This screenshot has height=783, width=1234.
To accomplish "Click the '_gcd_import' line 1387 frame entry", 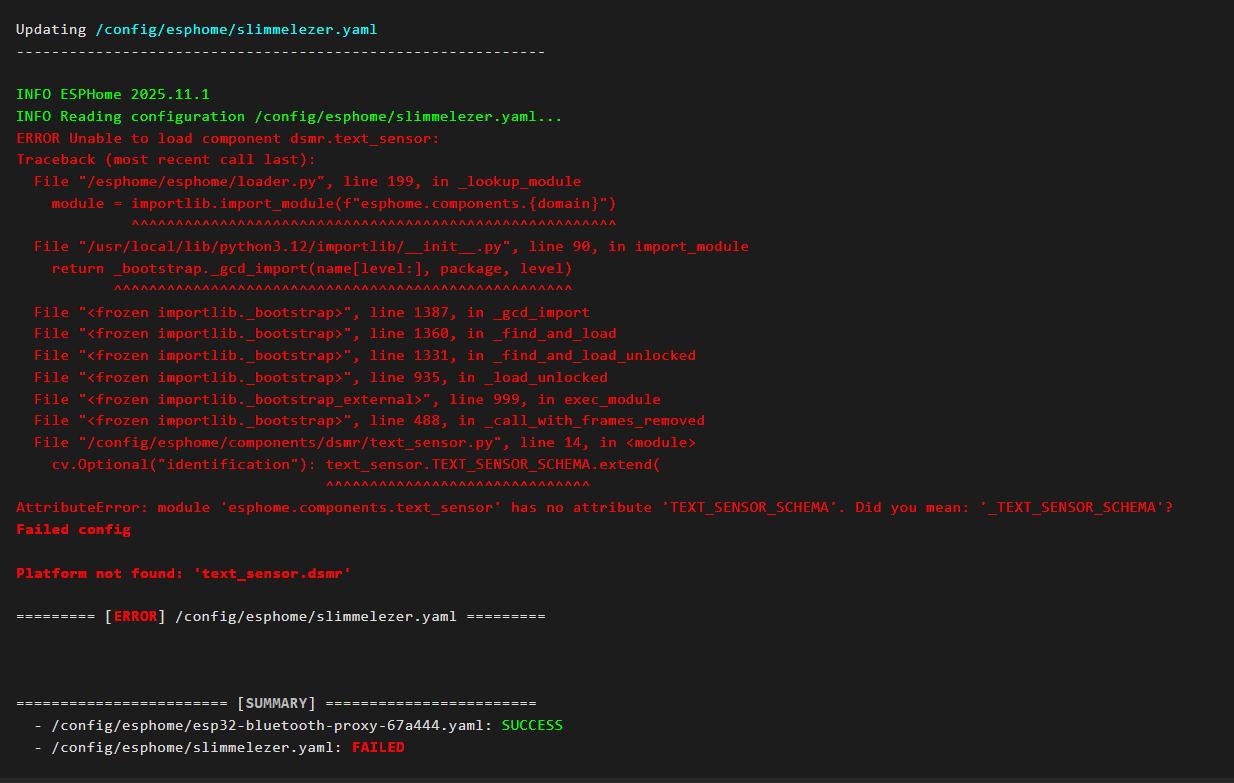I will click(312, 312).
